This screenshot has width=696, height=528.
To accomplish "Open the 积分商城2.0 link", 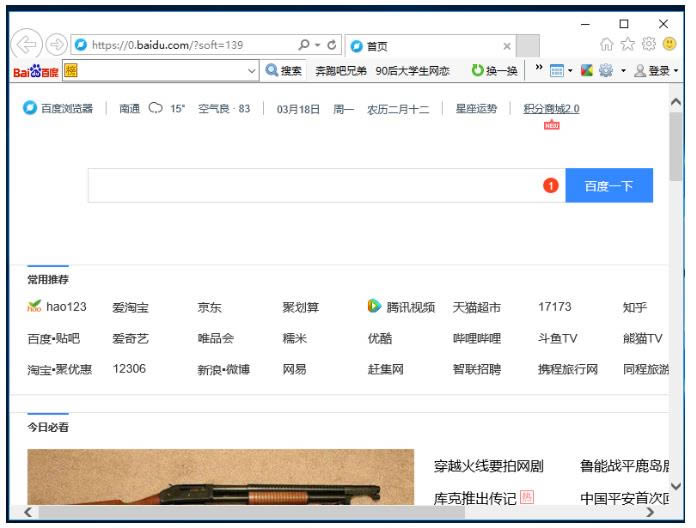I will click(551, 109).
